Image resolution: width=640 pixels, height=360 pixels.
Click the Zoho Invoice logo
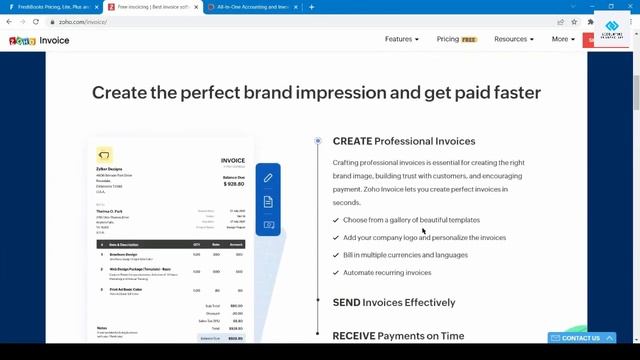(39, 40)
